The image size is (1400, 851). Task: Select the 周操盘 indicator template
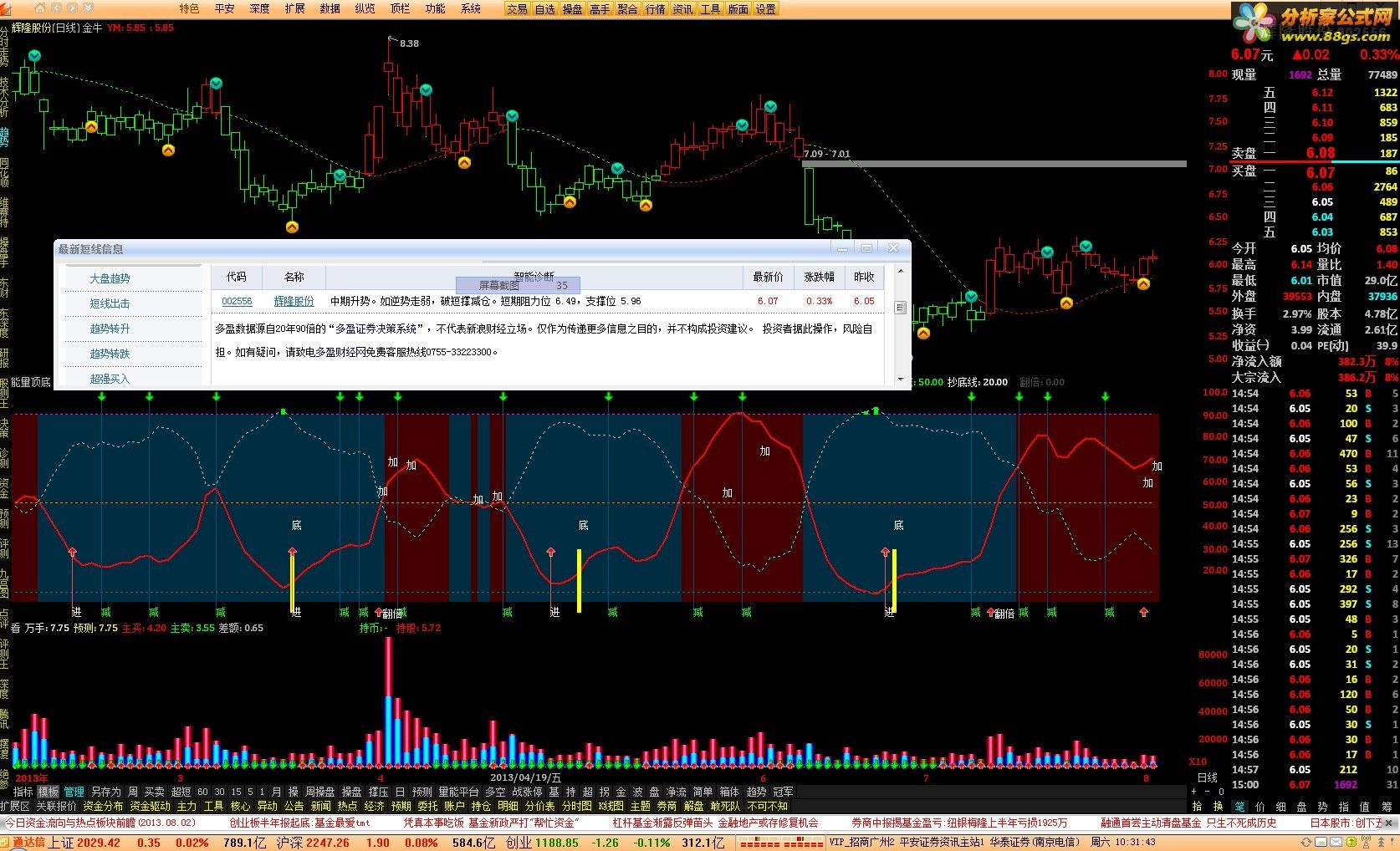(320, 792)
